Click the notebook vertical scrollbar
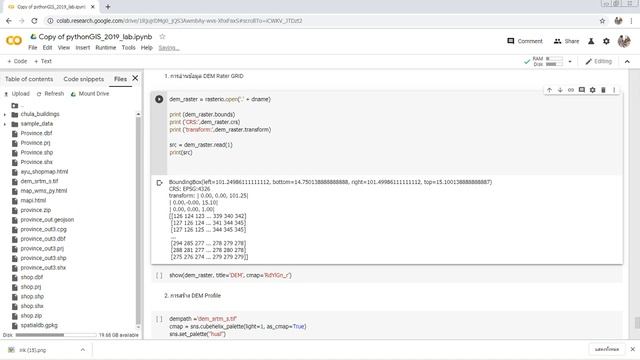Image resolution: width=640 pixels, height=360 pixels. click(637, 323)
